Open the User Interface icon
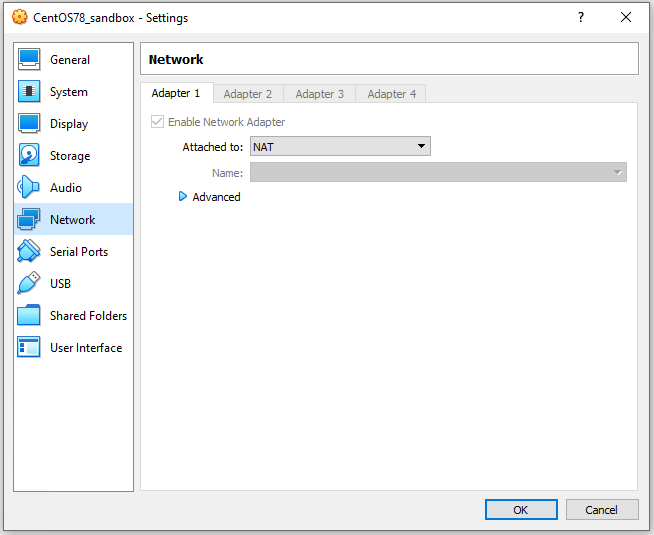The width and height of the screenshot is (654, 535). click(x=29, y=348)
